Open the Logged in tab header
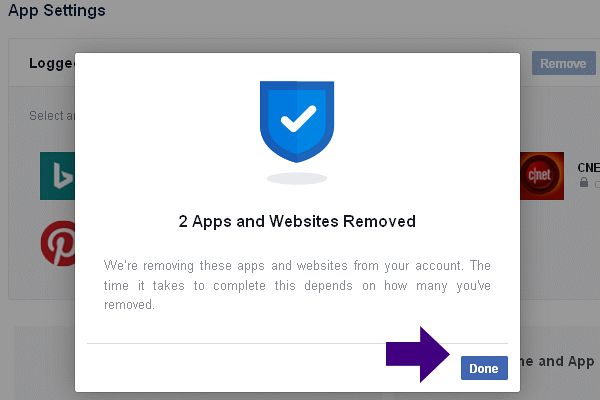The image size is (600, 400). click(x=52, y=63)
